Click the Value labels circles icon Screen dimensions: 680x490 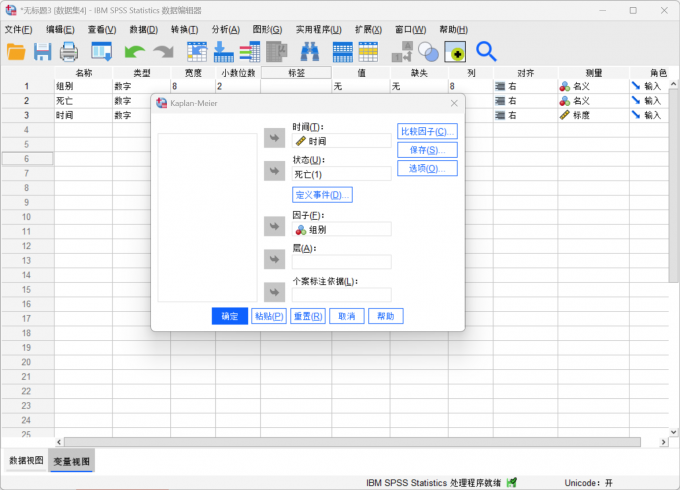pyautogui.click(x=428, y=52)
